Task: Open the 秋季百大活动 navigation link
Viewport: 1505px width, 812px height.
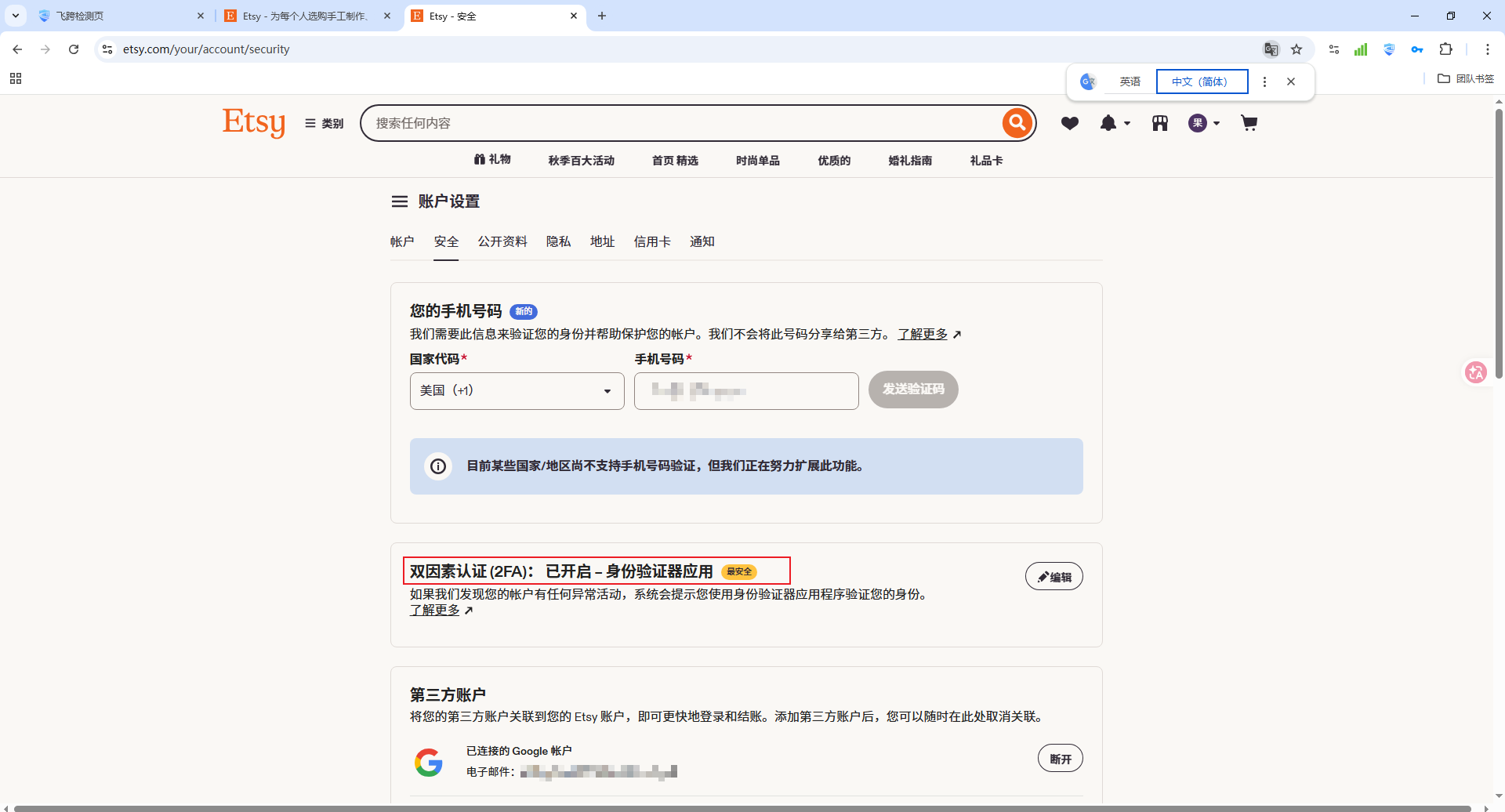Action: (582, 161)
